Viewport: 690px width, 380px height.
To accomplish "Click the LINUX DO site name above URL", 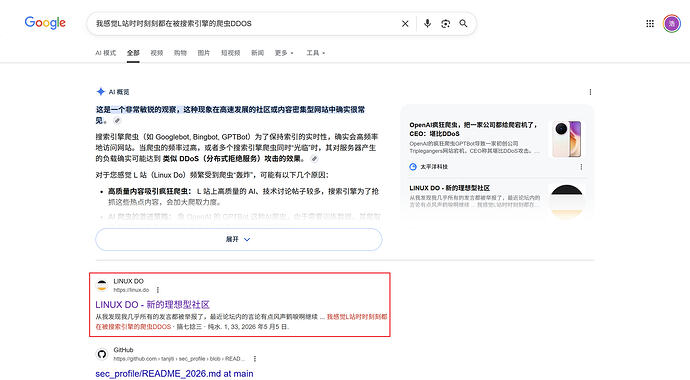I will pyautogui.click(x=128, y=281).
